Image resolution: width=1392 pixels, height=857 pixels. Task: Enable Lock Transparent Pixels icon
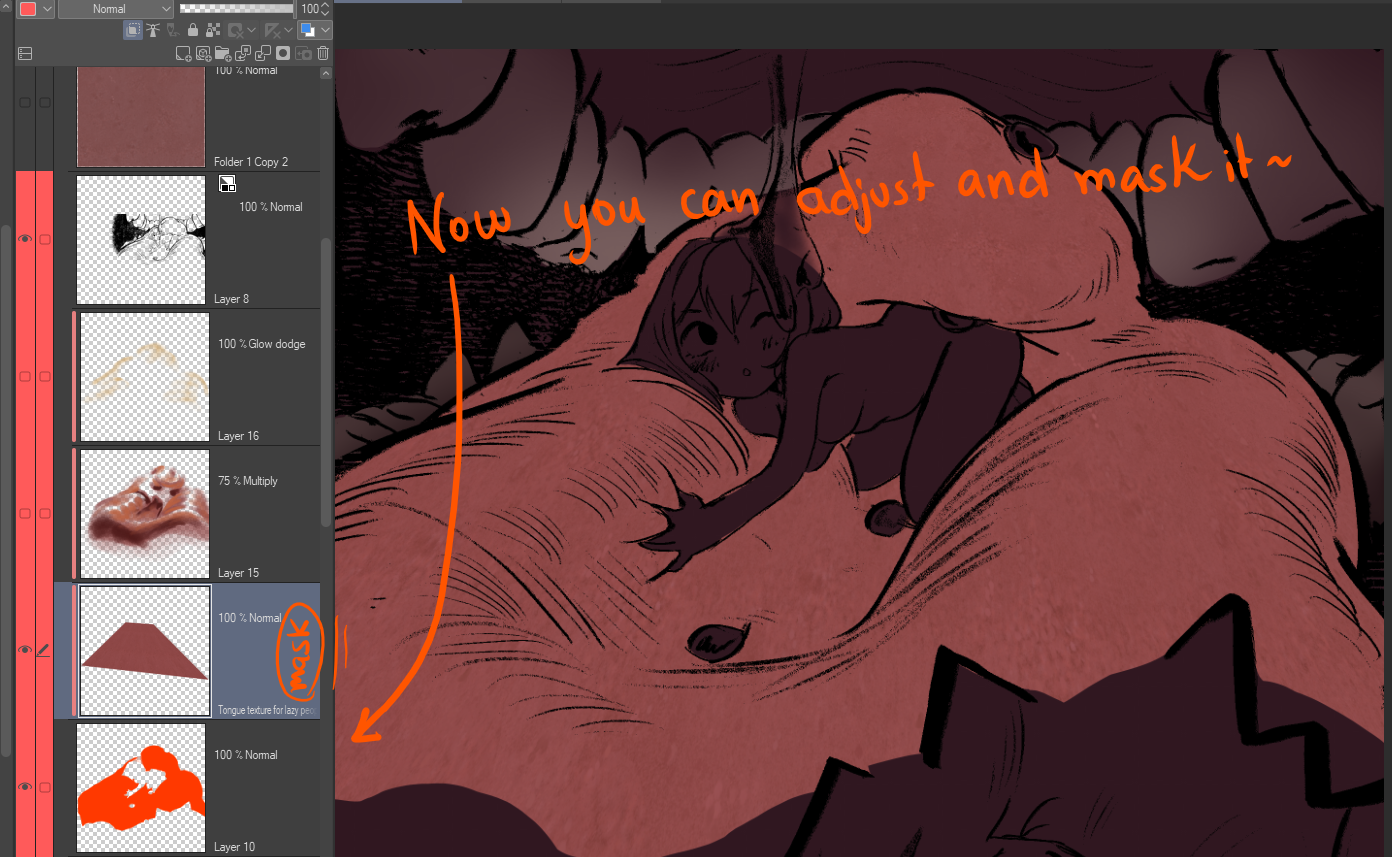tap(213, 30)
